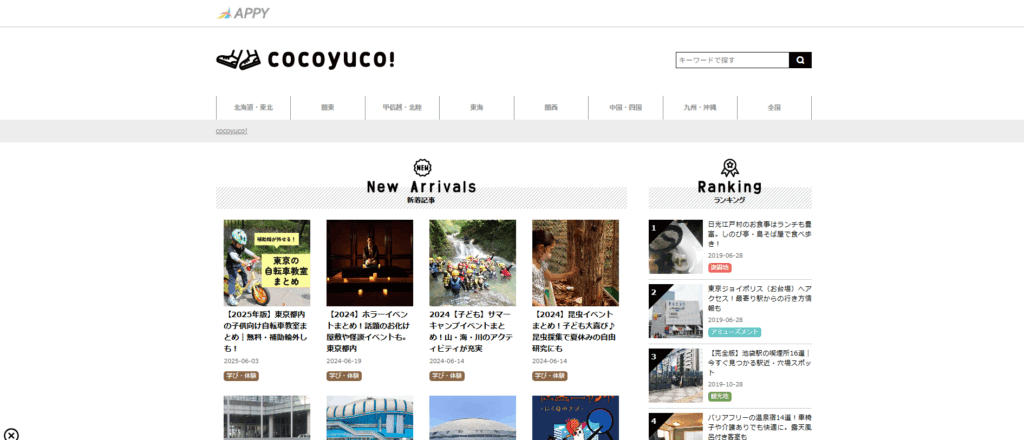Click the Ranking medal ribbon icon
This screenshot has height=440, width=1024.
(x=729, y=167)
